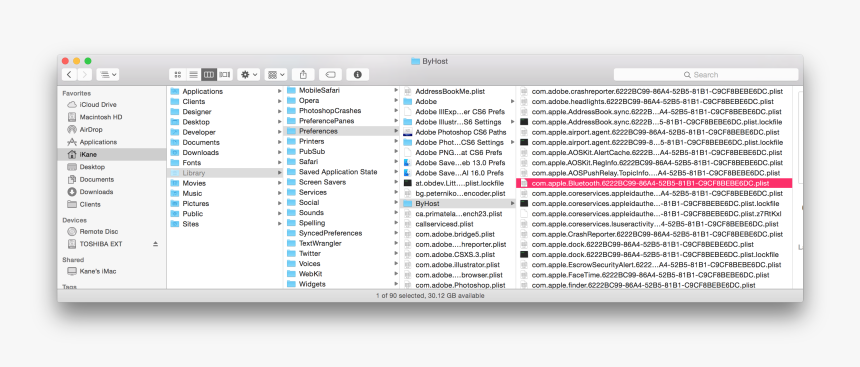Viewport: 860px width, 367px height.
Task: Switch to list view
Action: 193,75
